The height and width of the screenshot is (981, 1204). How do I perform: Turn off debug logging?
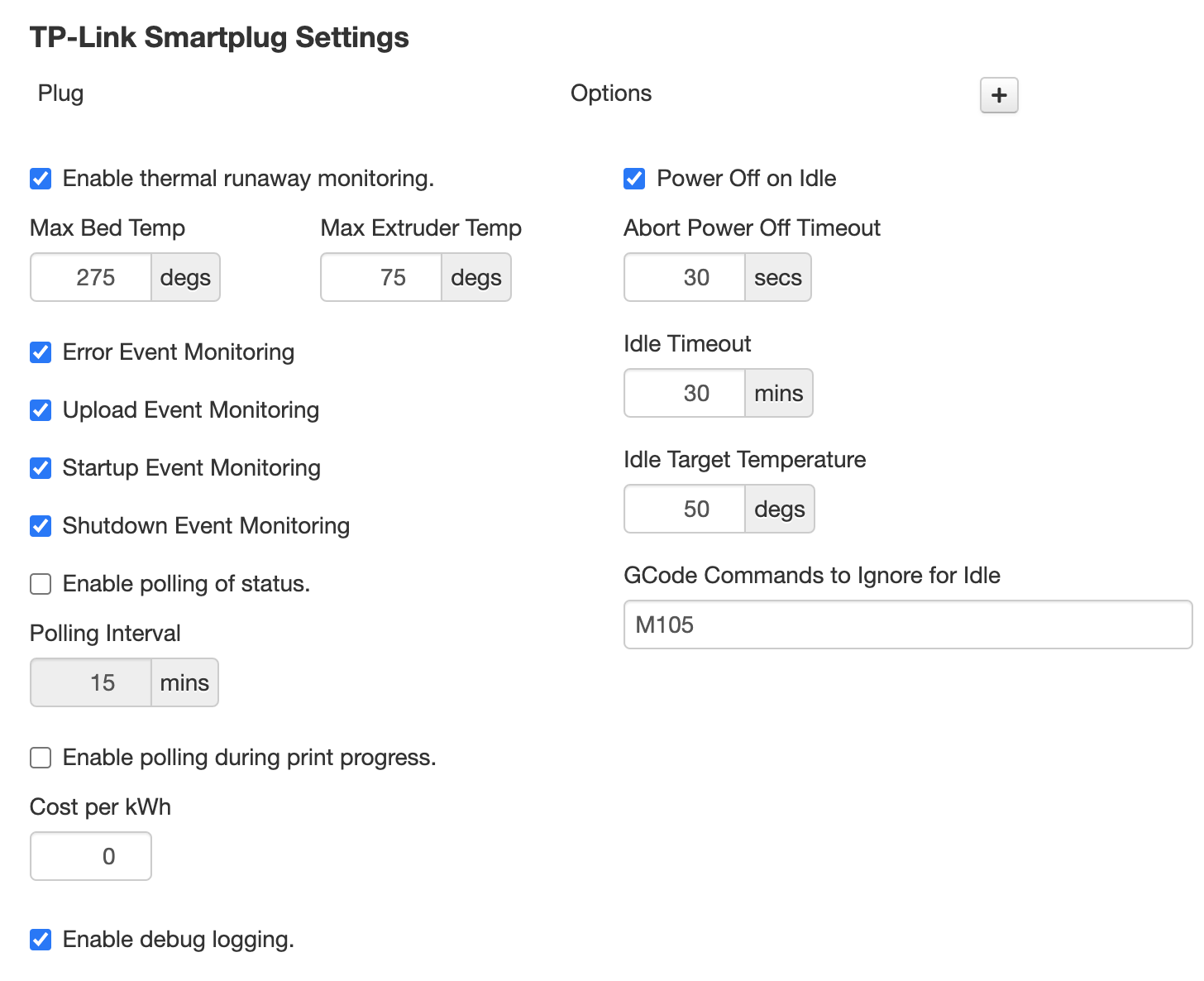click(x=41, y=940)
